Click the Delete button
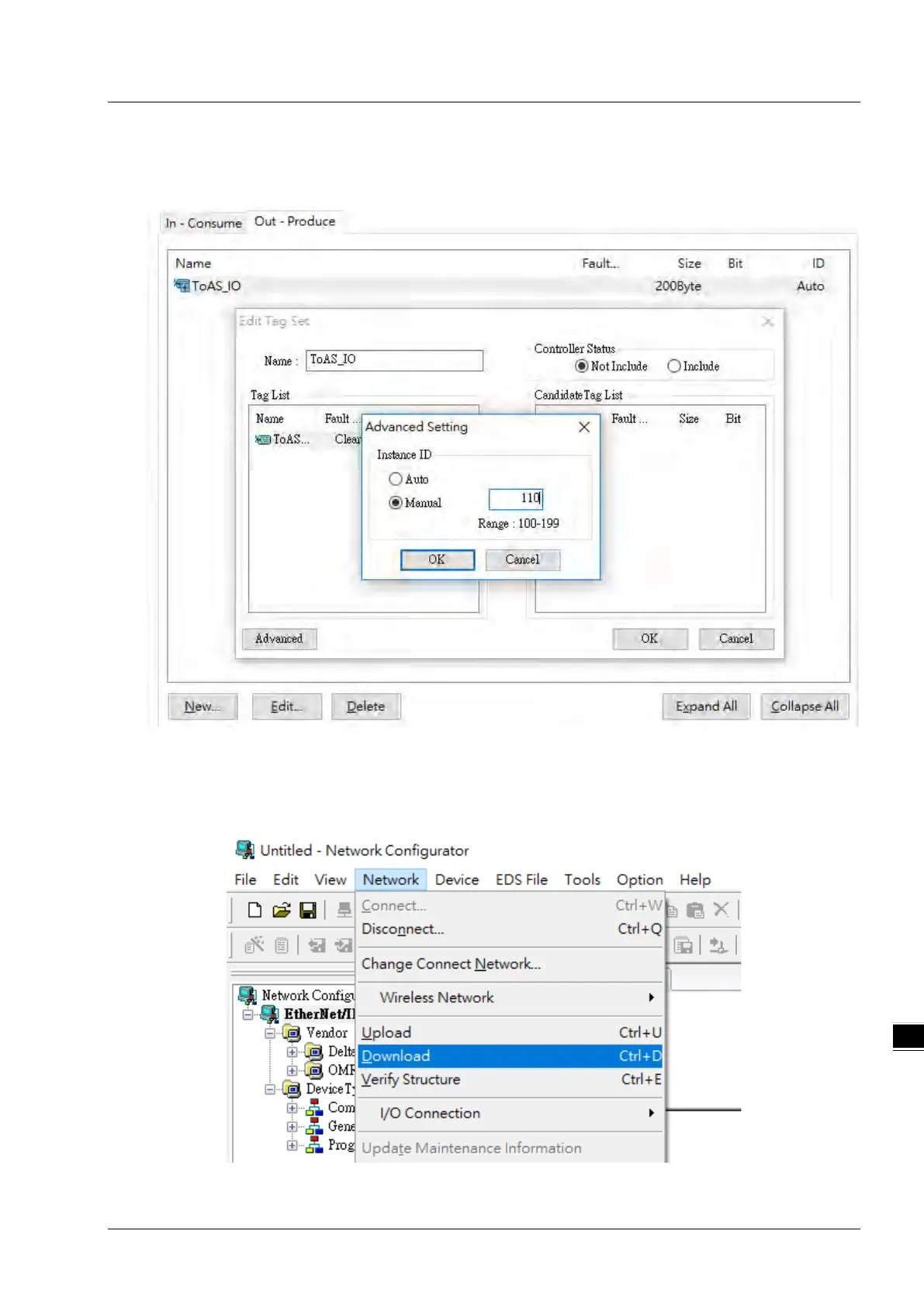 (x=366, y=706)
